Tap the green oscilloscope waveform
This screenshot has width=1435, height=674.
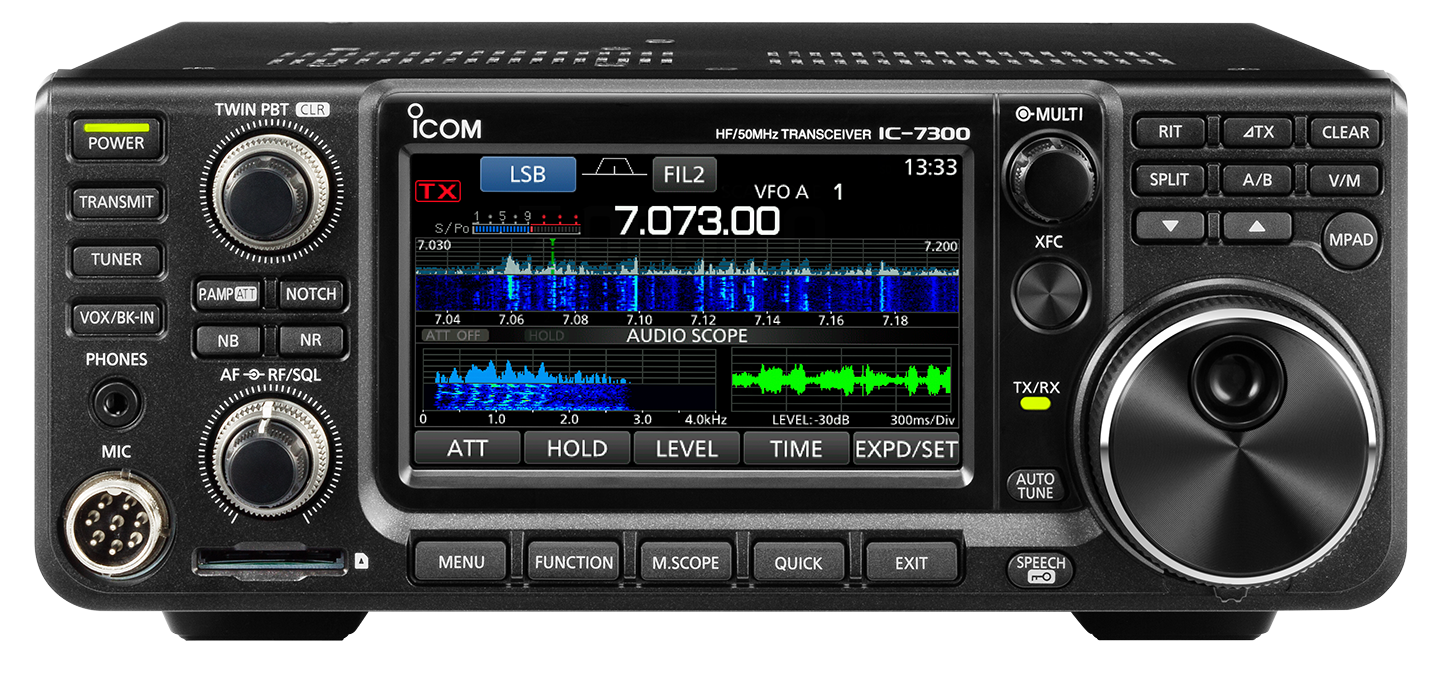pos(842,380)
